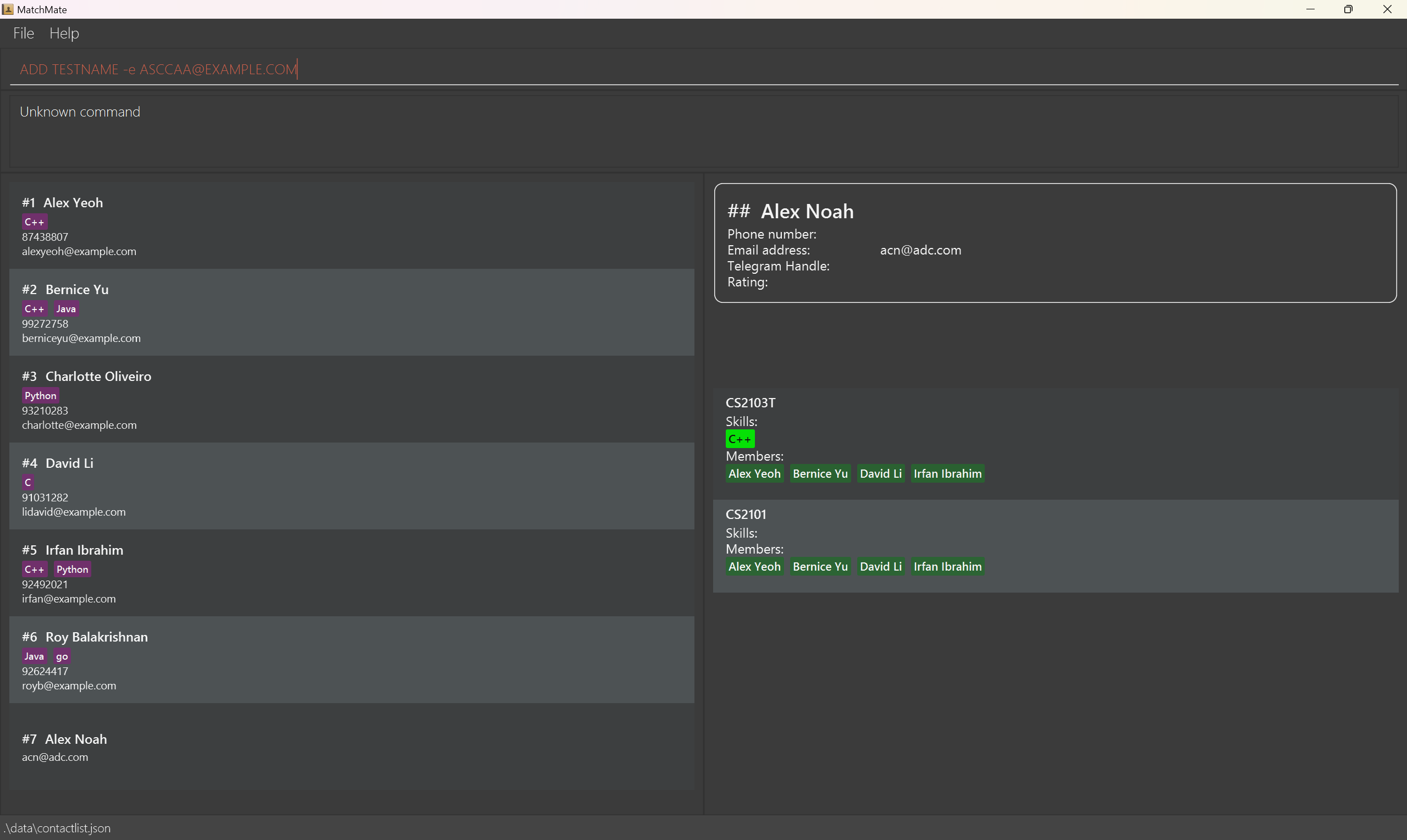Click the green C++ skill in CS2103T
Screen dimensions: 1407x840
tap(740, 439)
